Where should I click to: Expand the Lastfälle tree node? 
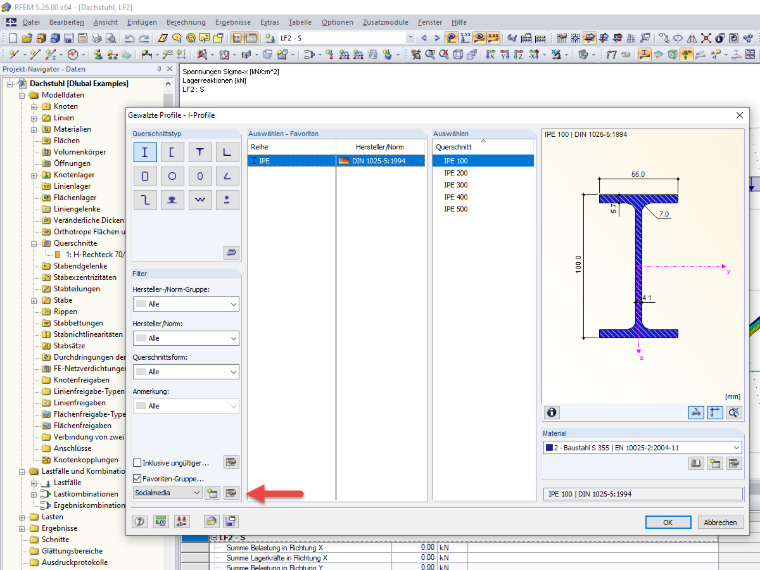tap(34, 483)
